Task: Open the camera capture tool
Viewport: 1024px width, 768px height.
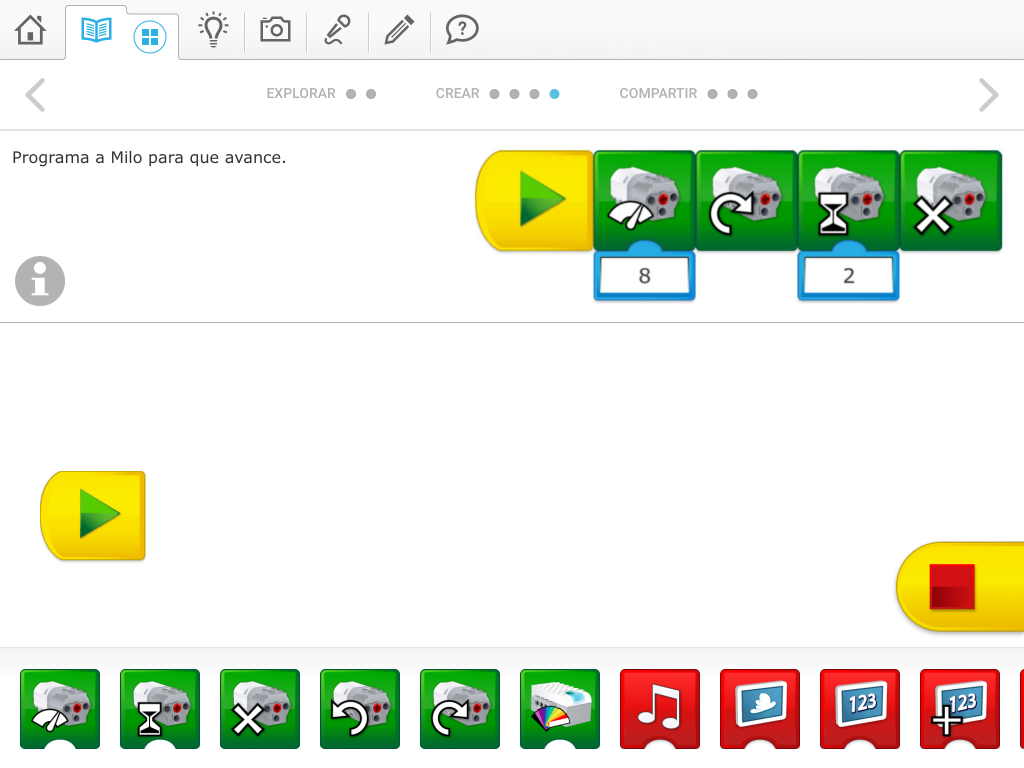Action: (x=275, y=31)
